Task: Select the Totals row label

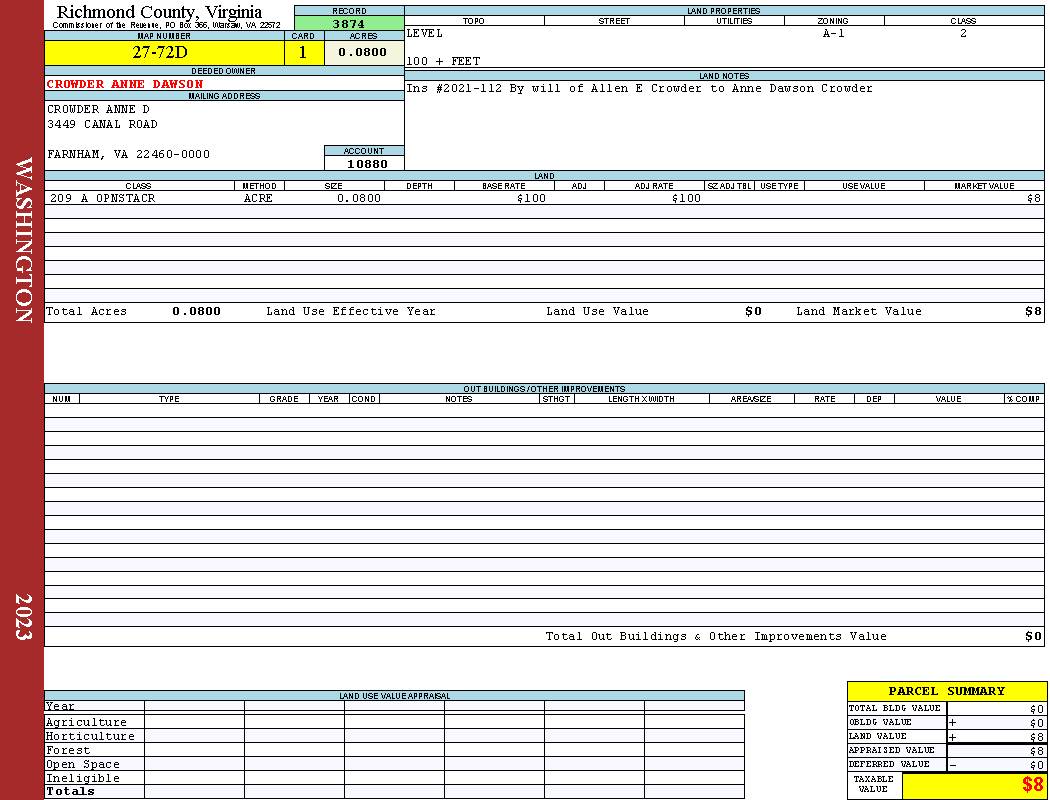Action: pyautogui.click(x=70, y=791)
